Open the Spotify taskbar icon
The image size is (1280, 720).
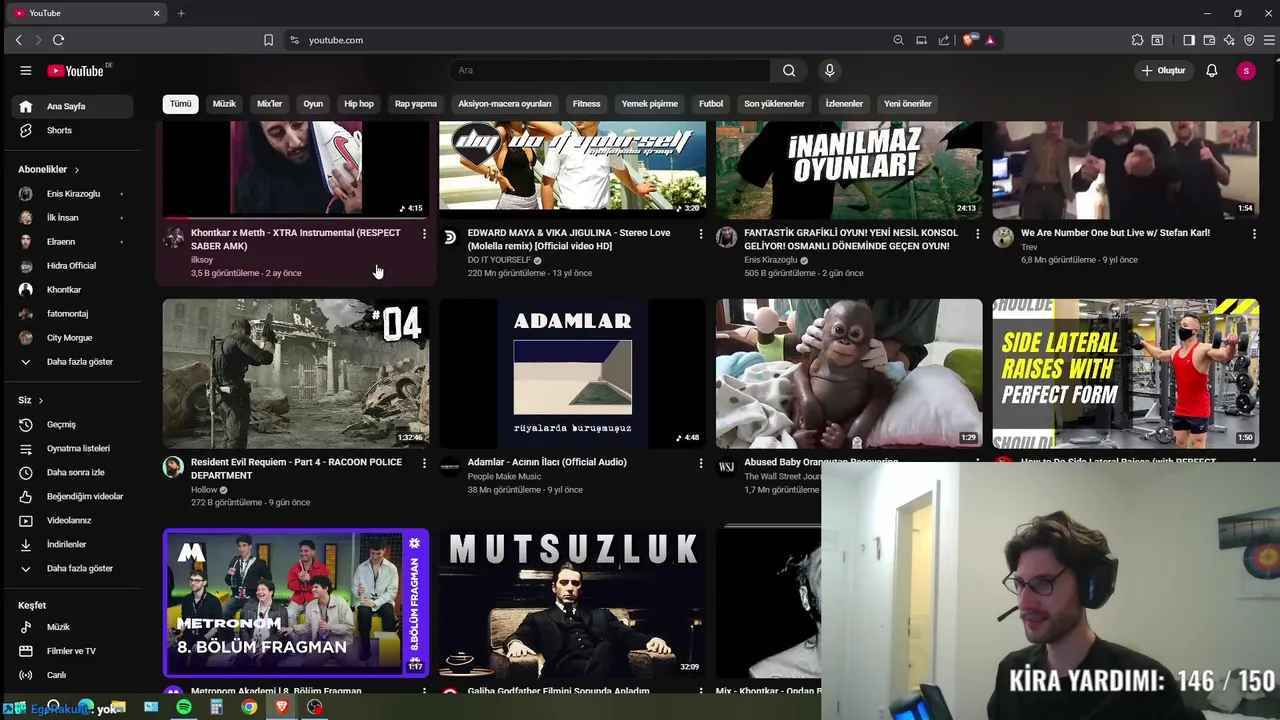click(184, 707)
